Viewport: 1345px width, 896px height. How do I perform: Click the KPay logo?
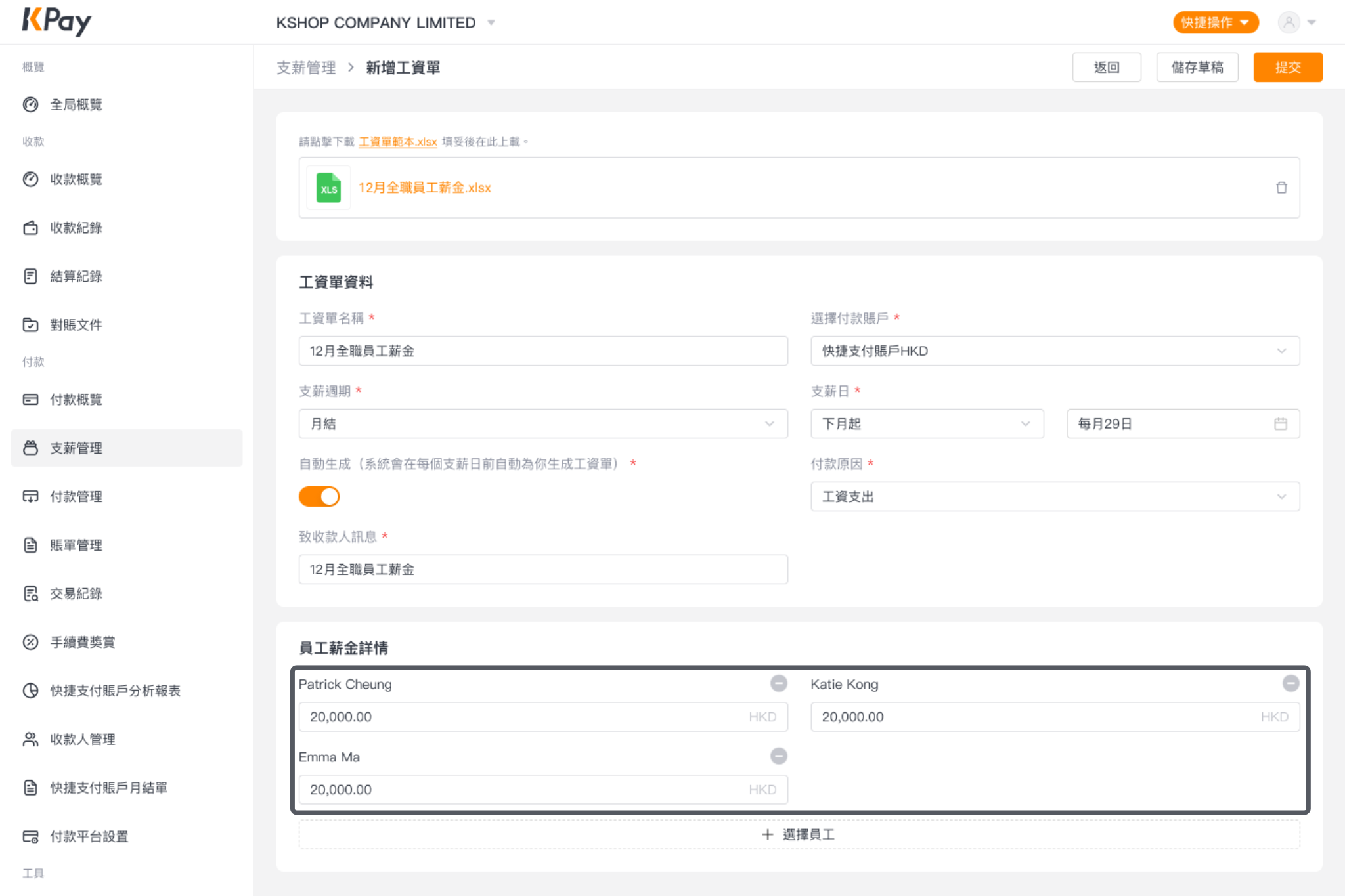[x=57, y=22]
